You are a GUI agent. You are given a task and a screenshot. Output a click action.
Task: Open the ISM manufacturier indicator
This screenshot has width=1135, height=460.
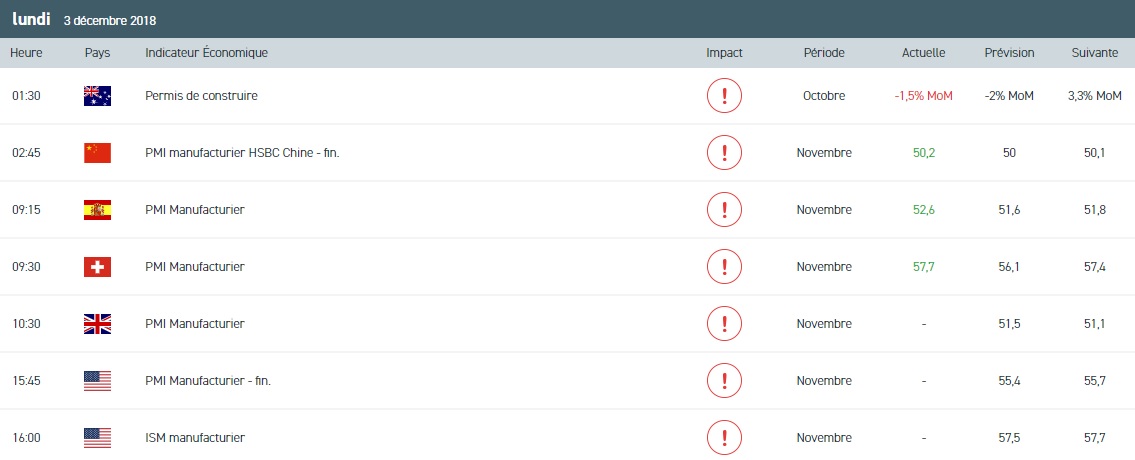(195, 438)
